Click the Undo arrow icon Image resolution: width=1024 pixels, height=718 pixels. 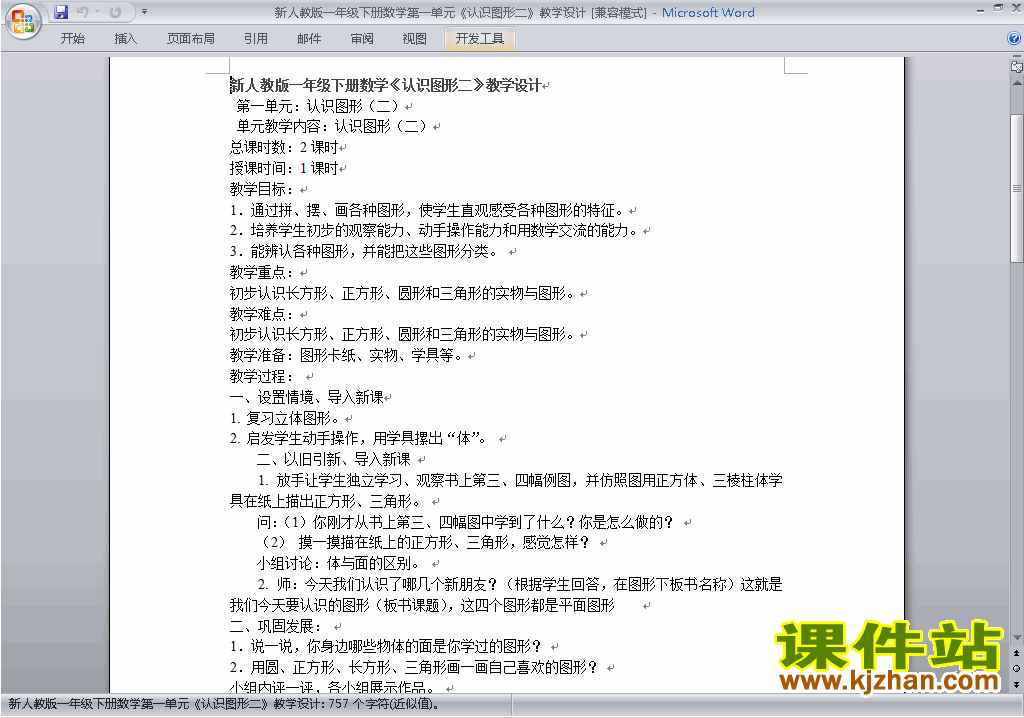82,12
